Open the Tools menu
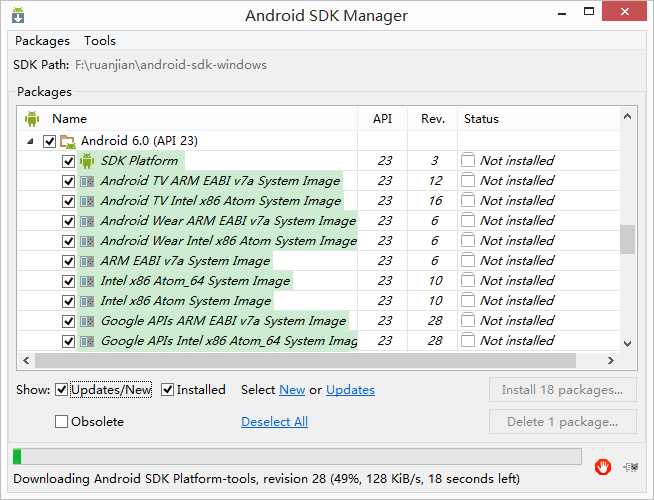The height and width of the screenshot is (500, 654). coord(100,41)
